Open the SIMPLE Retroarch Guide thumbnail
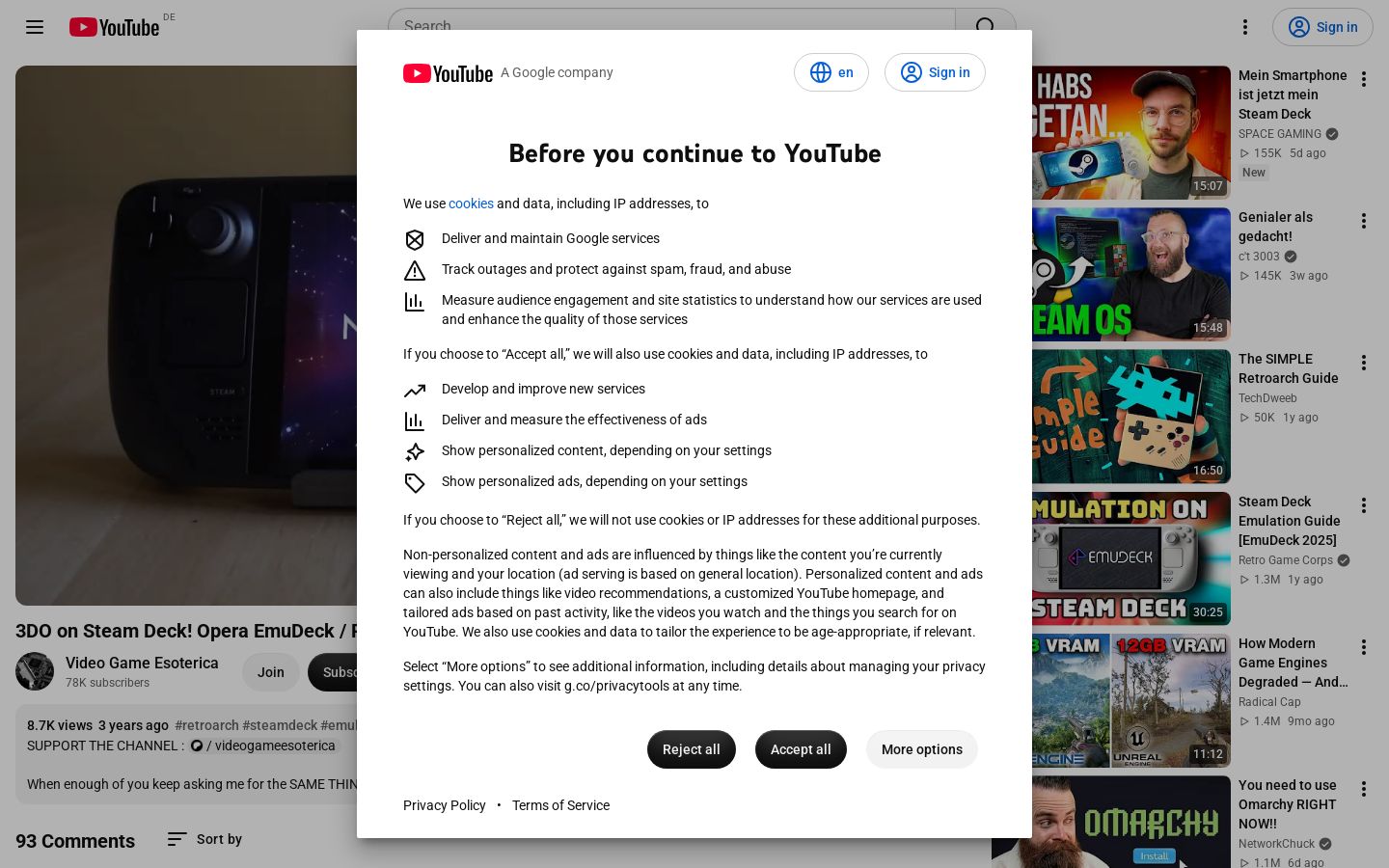 tap(1131, 417)
